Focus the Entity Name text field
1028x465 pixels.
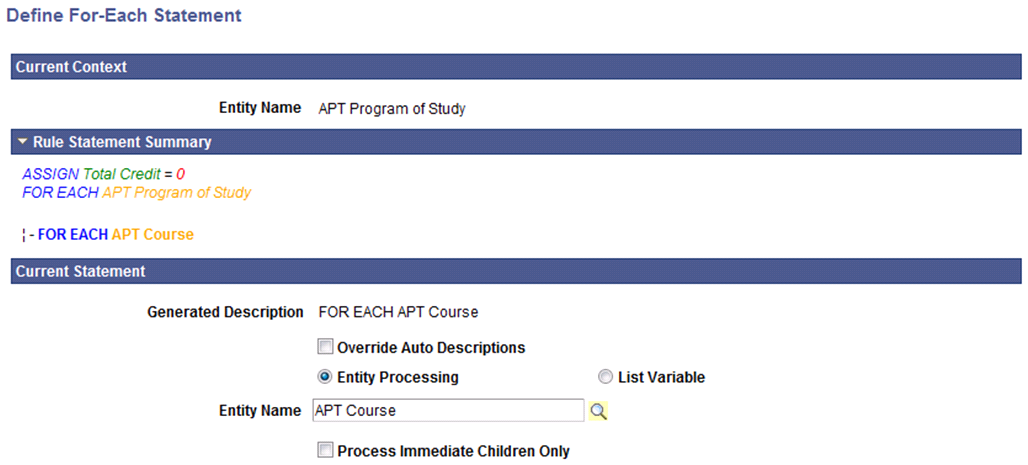(448, 411)
